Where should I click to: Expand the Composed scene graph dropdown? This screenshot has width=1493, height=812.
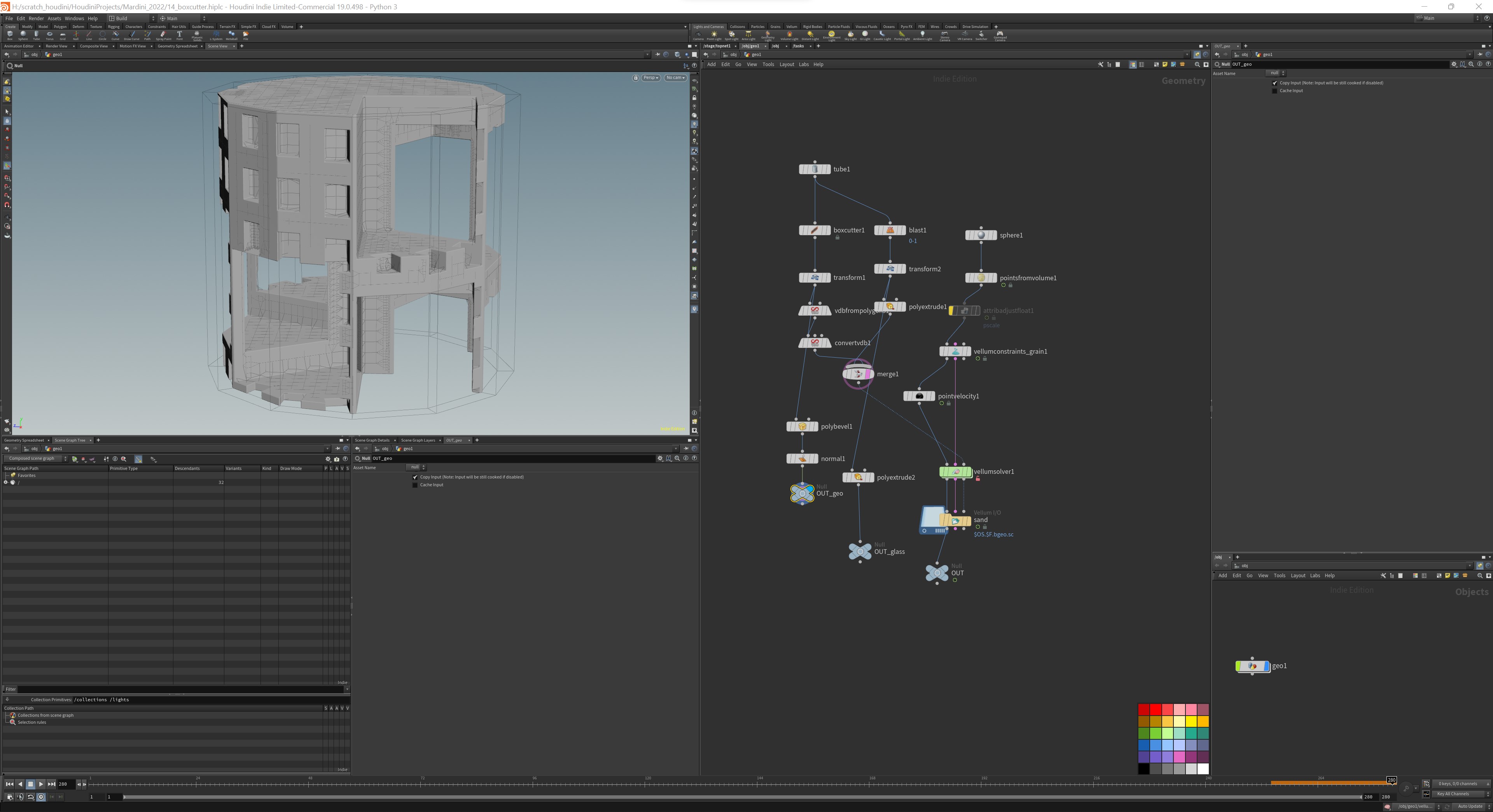tap(35, 458)
